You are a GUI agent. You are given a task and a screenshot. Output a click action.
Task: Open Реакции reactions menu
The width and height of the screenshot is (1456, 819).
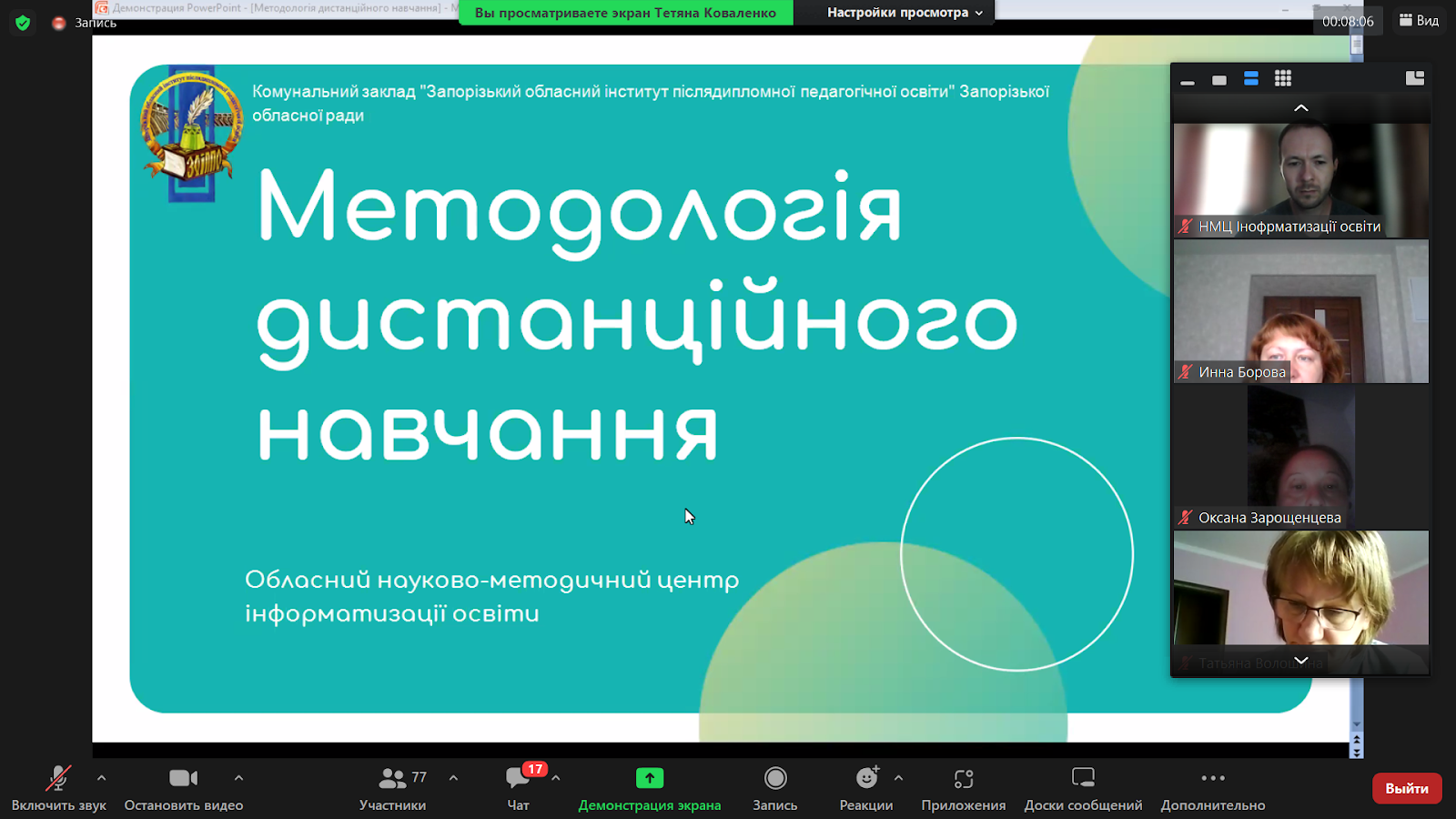866,788
